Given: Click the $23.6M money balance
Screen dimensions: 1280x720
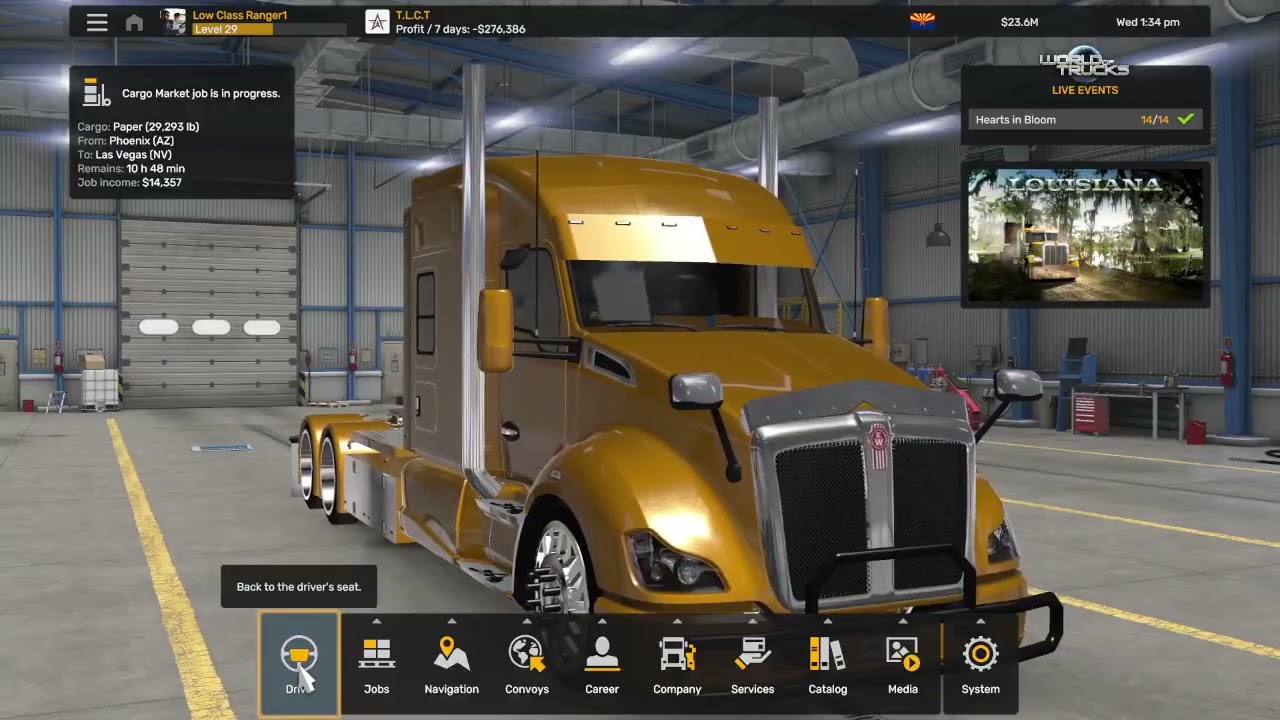Looking at the screenshot, I should [x=1019, y=22].
